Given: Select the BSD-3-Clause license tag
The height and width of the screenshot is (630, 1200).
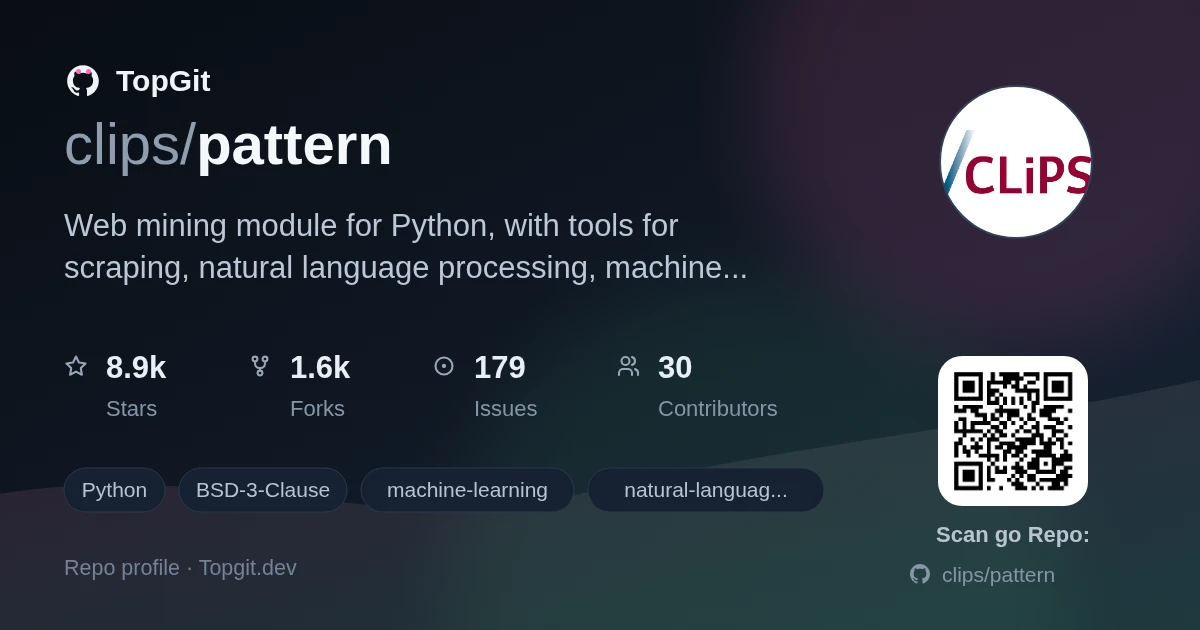Looking at the screenshot, I should coord(263,490).
